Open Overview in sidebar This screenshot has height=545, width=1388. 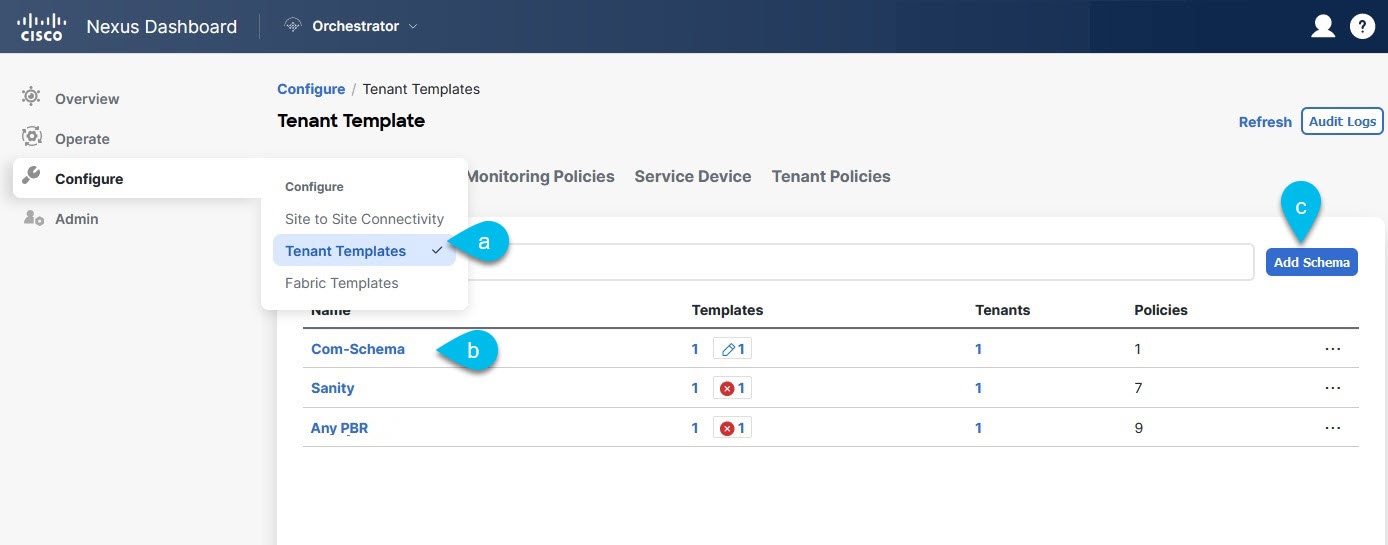[87, 99]
